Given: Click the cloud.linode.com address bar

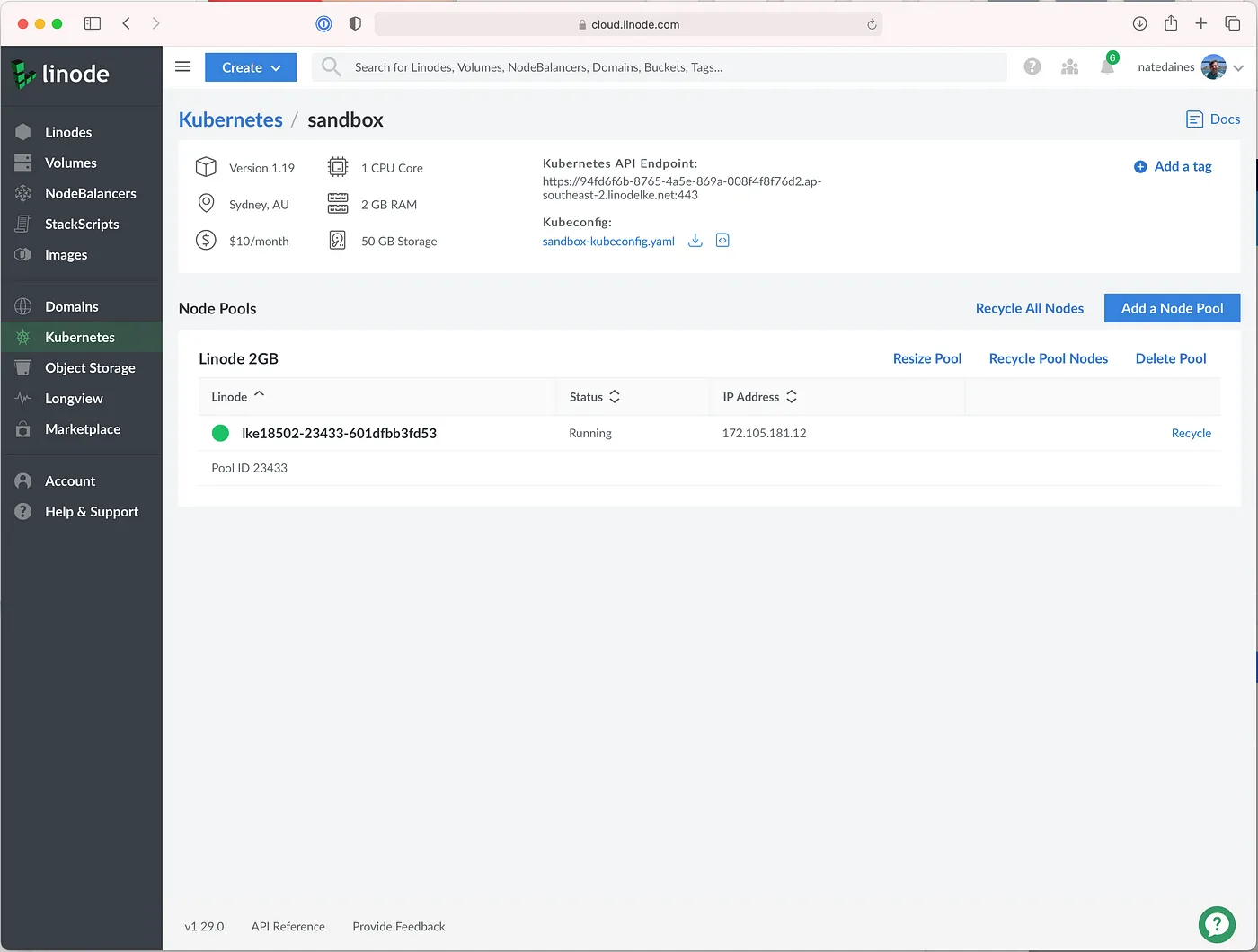Looking at the screenshot, I should point(628,24).
